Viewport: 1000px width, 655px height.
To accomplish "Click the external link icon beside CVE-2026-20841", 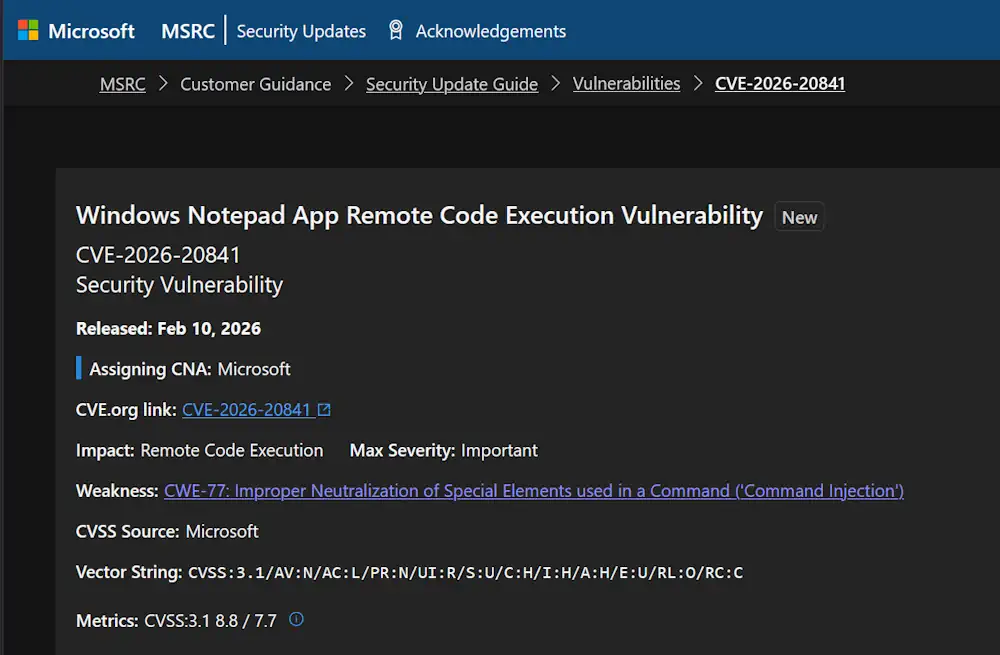I will pos(324,409).
